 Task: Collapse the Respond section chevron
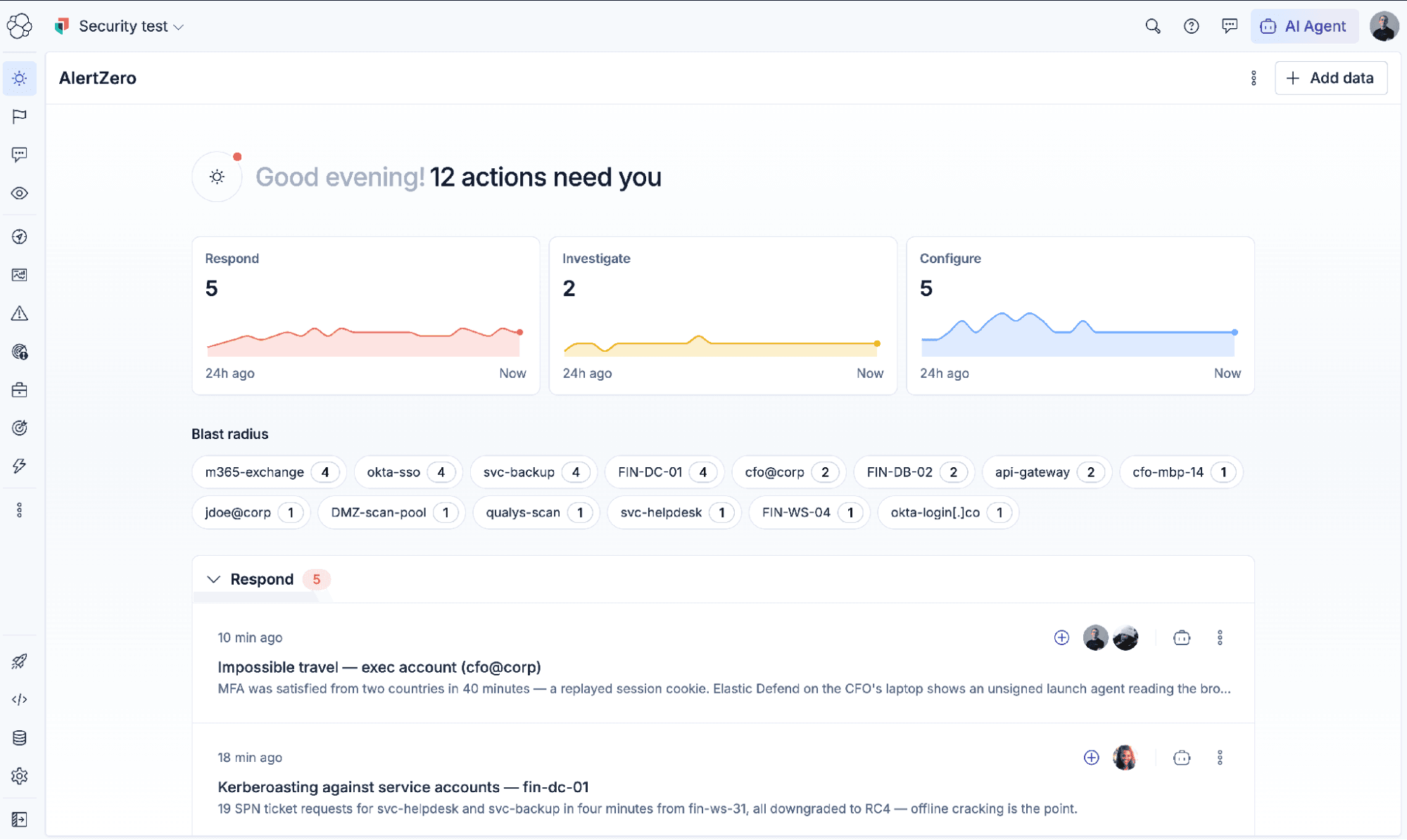(x=213, y=579)
